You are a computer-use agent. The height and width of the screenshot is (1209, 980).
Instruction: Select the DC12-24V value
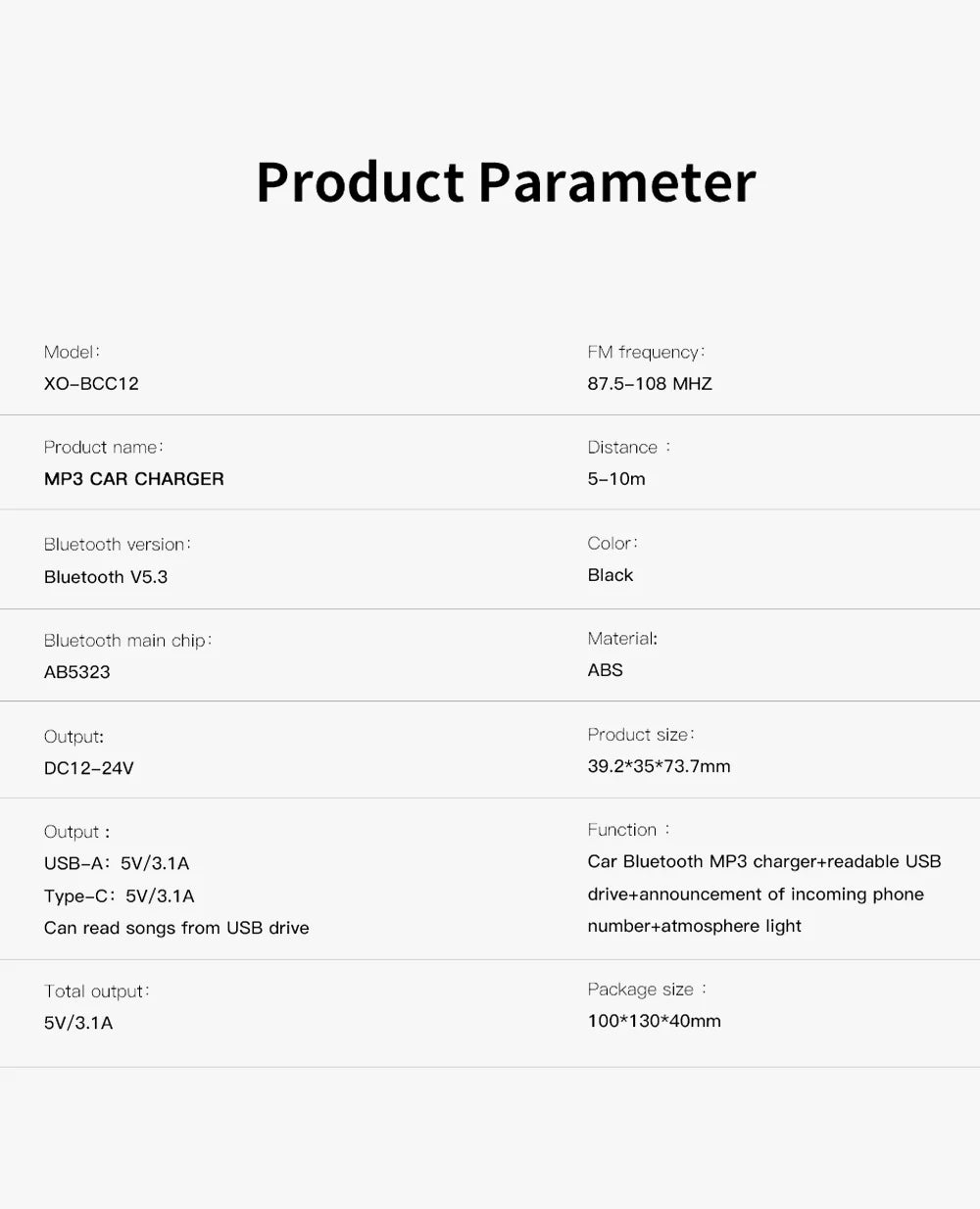[89, 768]
